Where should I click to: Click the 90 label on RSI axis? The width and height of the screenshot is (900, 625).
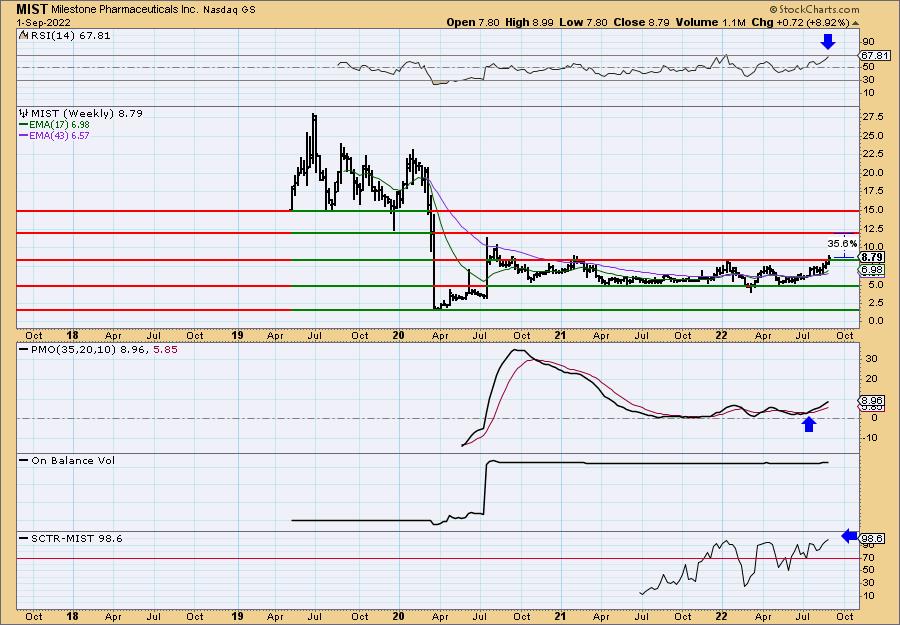pyautogui.click(x=868, y=42)
